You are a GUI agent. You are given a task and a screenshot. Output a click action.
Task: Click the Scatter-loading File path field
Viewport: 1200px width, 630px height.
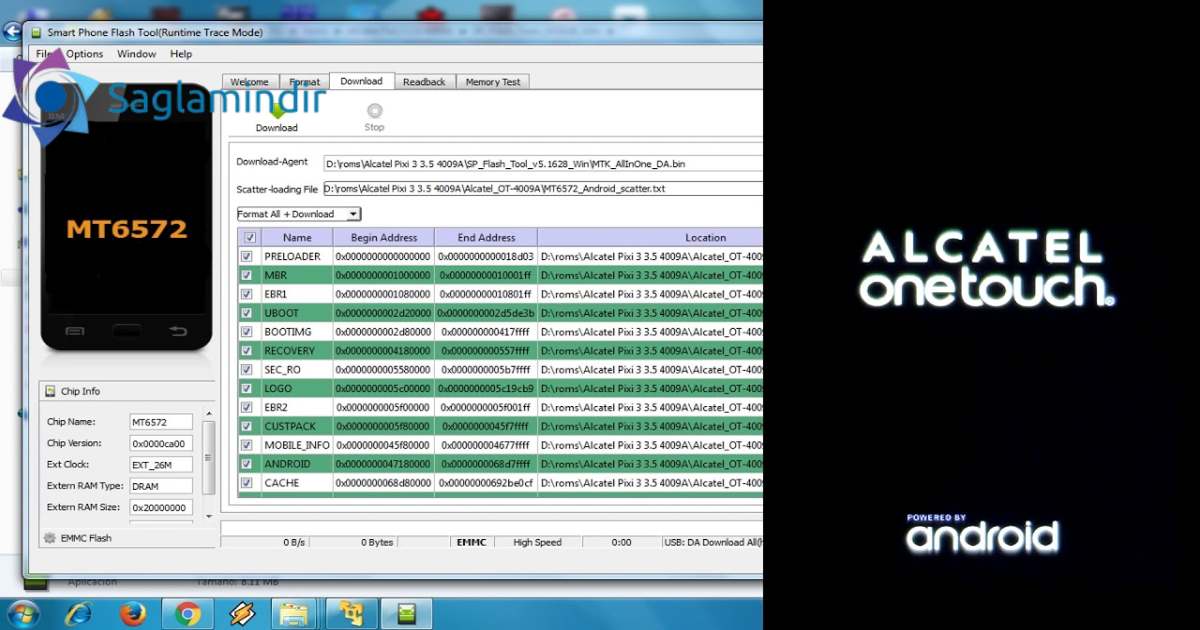(x=543, y=188)
